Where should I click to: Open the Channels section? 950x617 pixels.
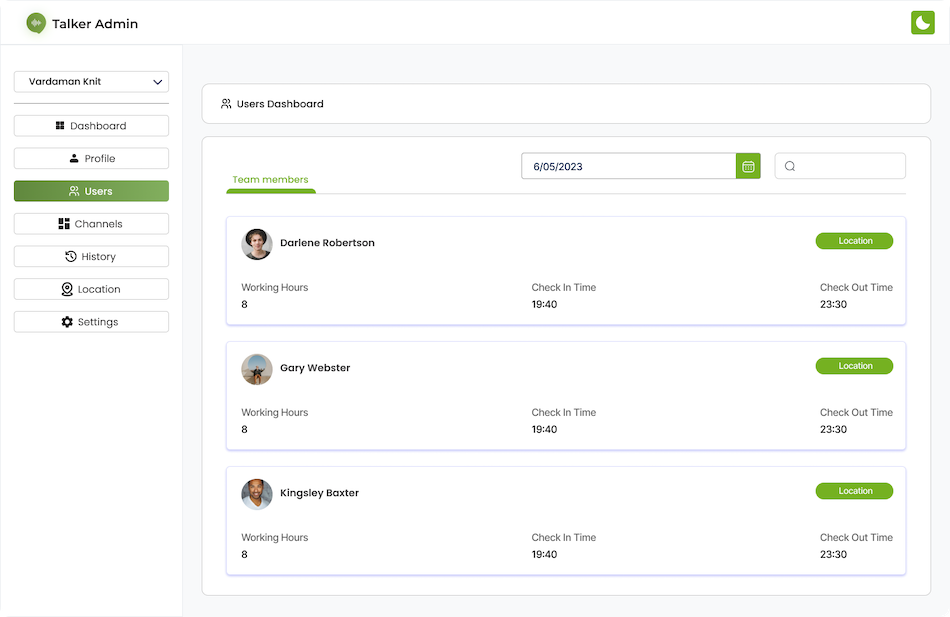(x=91, y=224)
